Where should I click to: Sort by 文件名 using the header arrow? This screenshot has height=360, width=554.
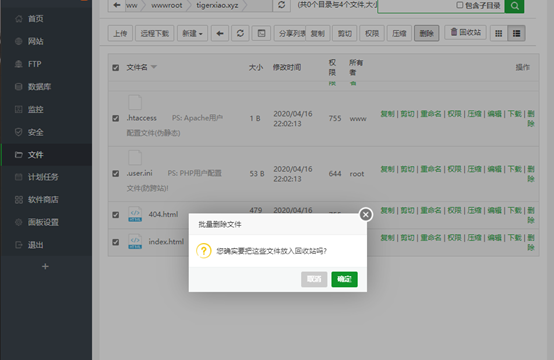(154, 66)
